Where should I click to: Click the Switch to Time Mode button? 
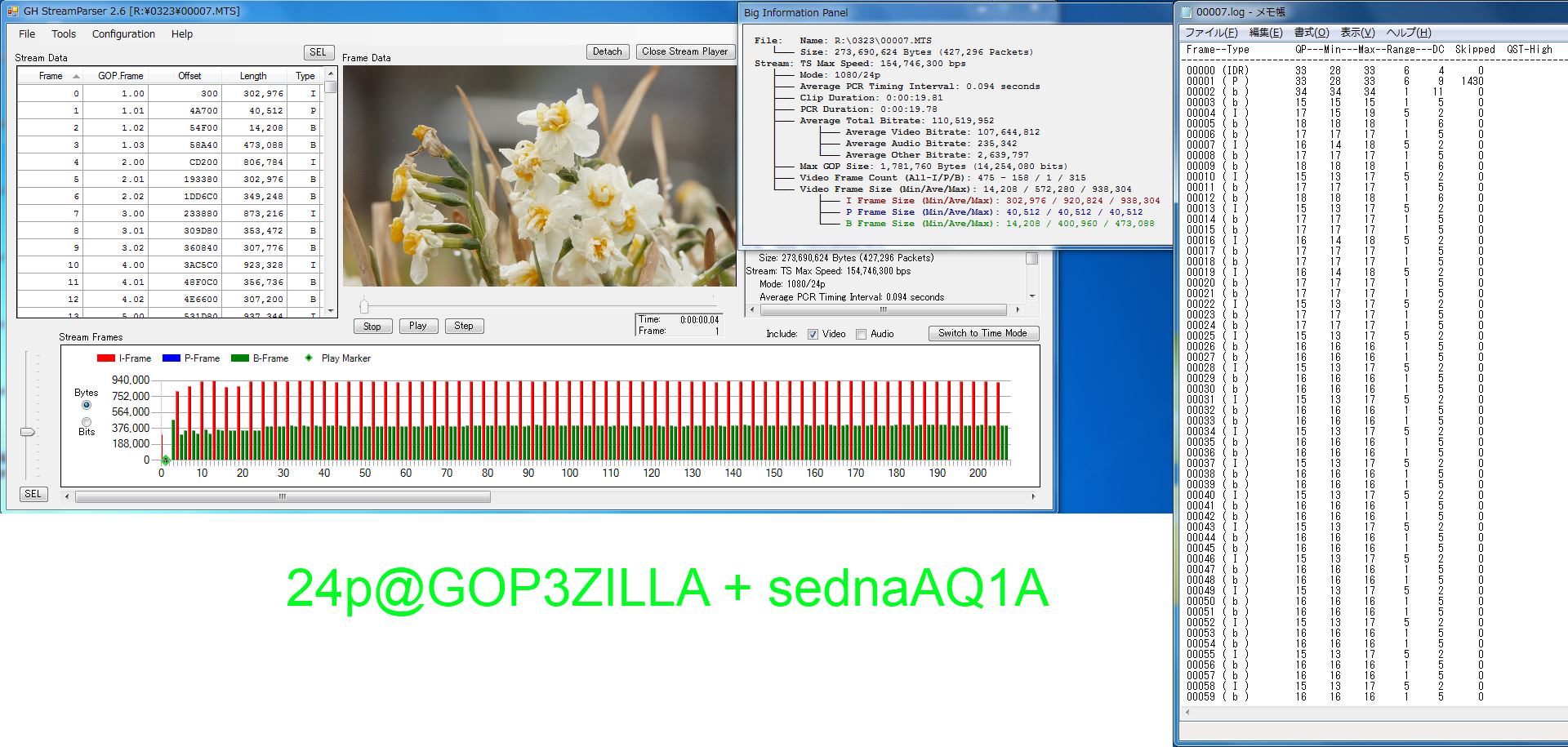982,333
